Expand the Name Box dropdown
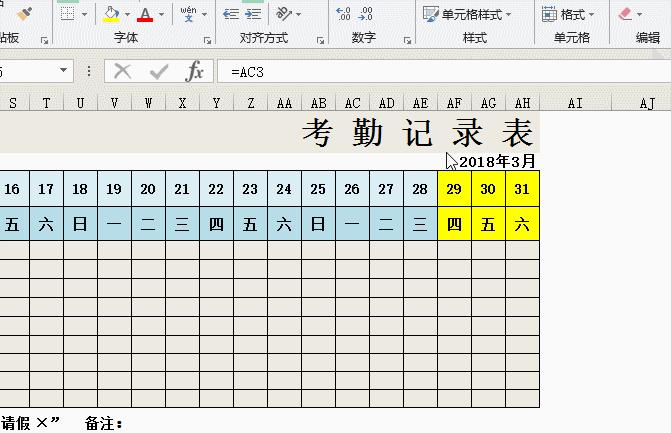 click(x=63, y=70)
